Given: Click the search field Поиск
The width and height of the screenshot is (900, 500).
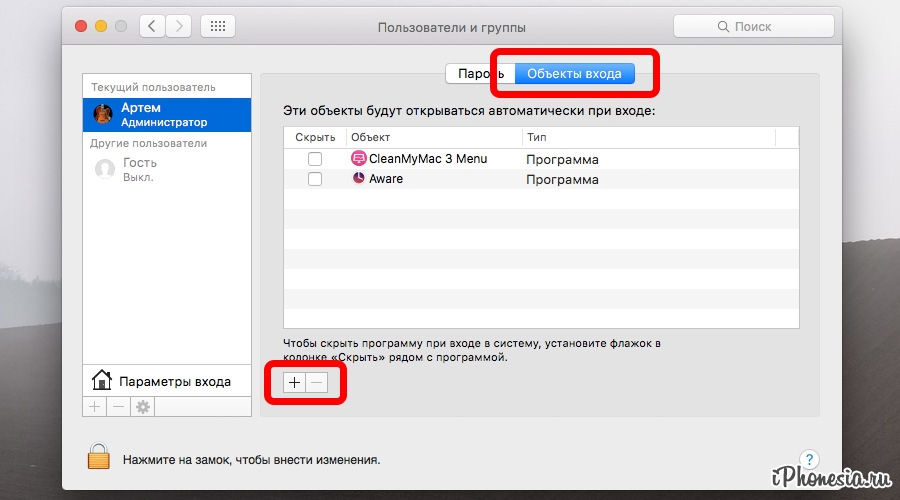Looking at the screenshot, I should [x=753, y=26].
